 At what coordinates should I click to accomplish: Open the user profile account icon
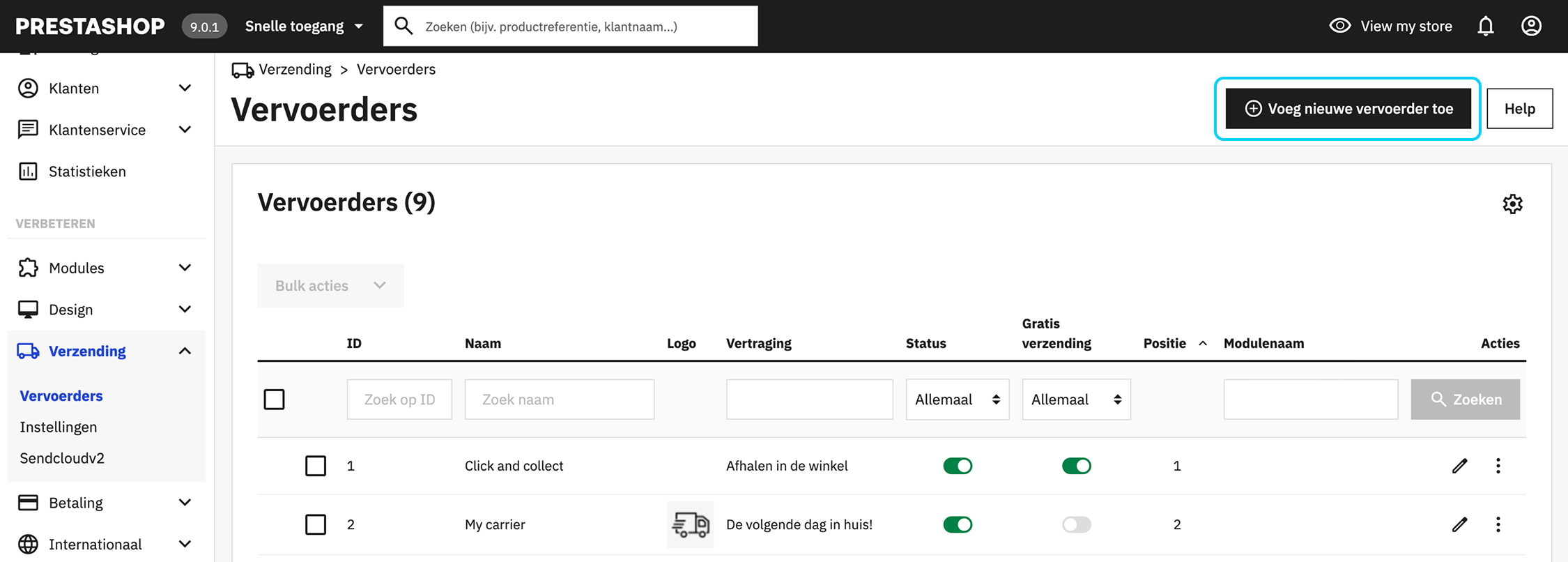[x=1531, y=26]
